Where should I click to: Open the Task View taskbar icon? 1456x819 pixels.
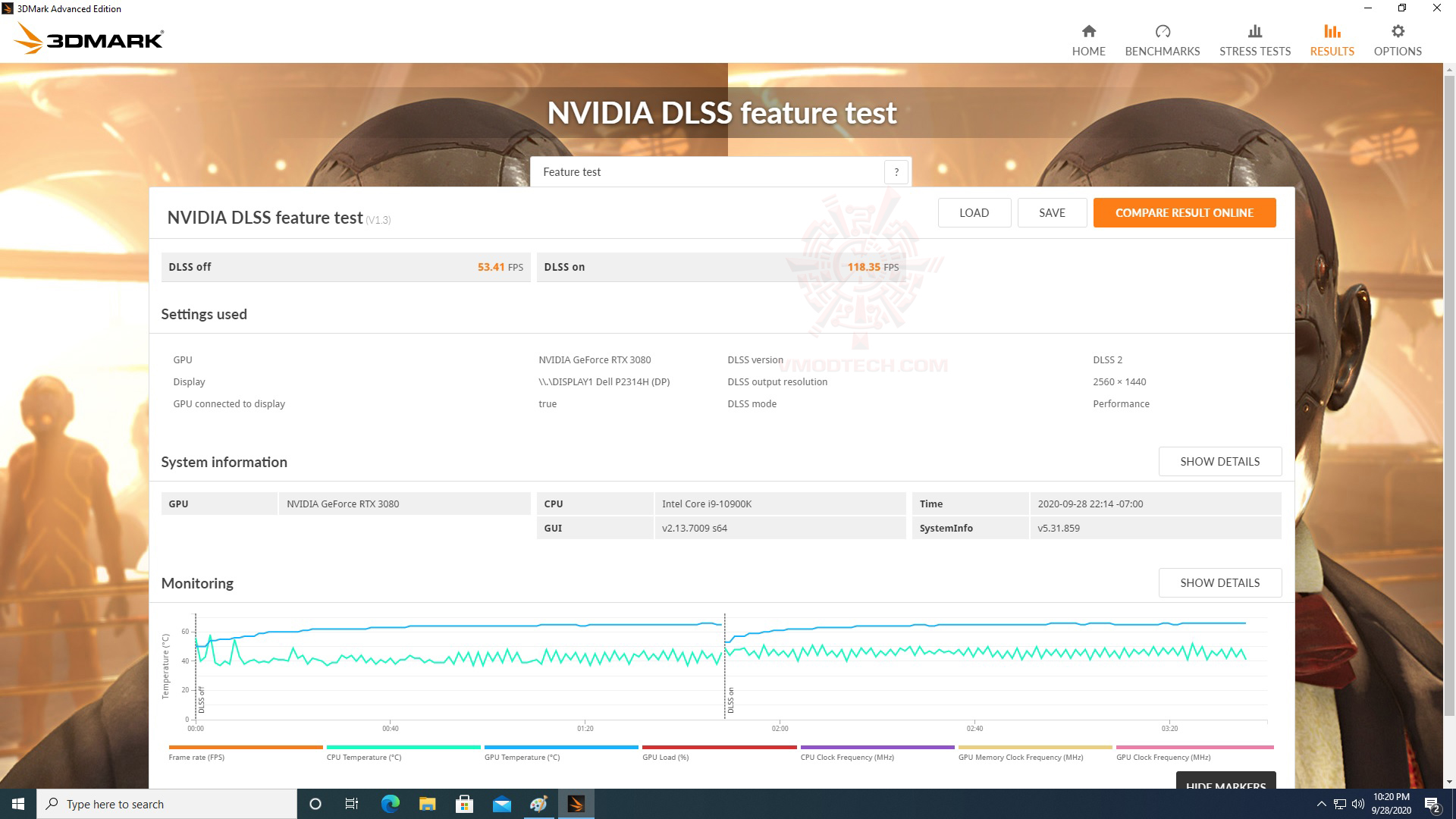pyautogui.click(x=352, y=804)
